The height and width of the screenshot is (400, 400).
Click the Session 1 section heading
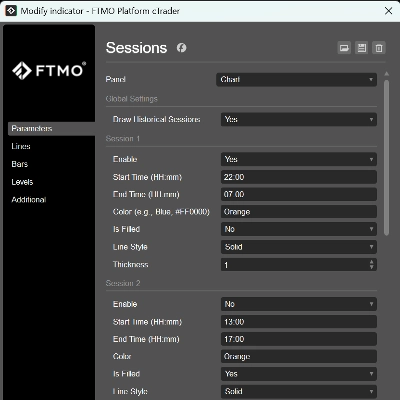coord(123,139)
